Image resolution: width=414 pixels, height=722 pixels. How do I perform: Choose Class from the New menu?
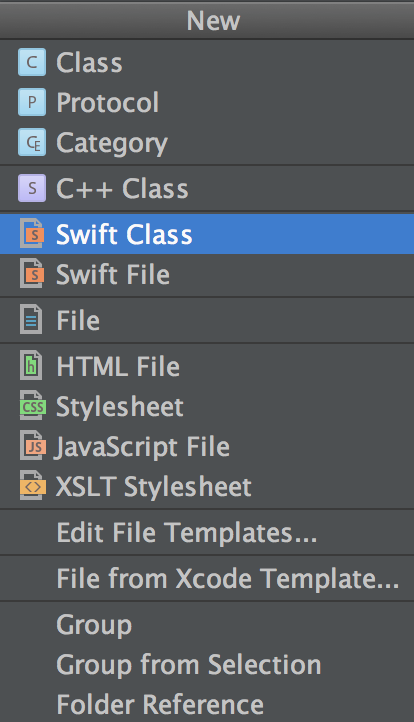click(207, 62)
